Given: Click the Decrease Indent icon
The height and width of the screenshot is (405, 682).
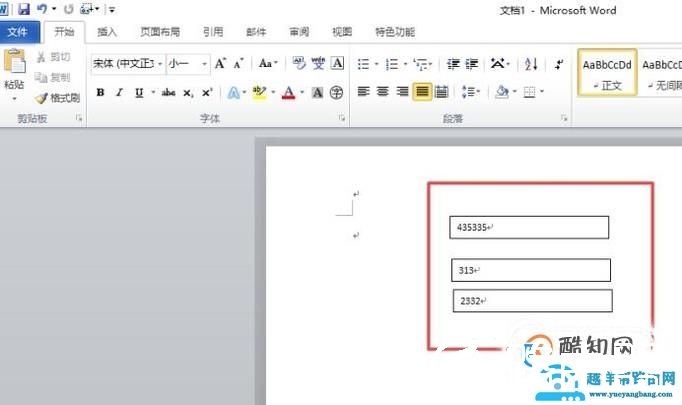Looking at the screenshot, I should coord(453,64).
